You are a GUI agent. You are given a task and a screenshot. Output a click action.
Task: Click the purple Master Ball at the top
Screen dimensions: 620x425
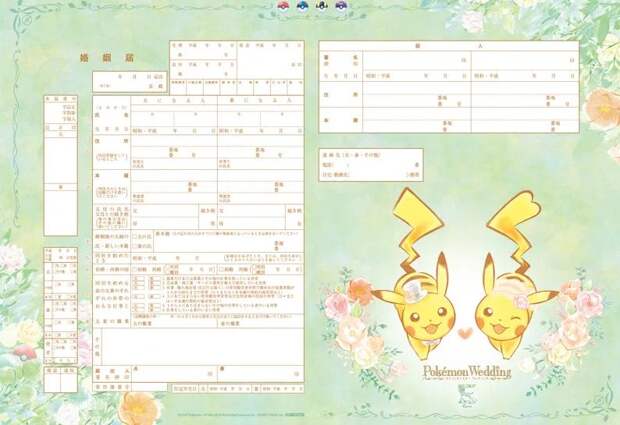[341, 5]
